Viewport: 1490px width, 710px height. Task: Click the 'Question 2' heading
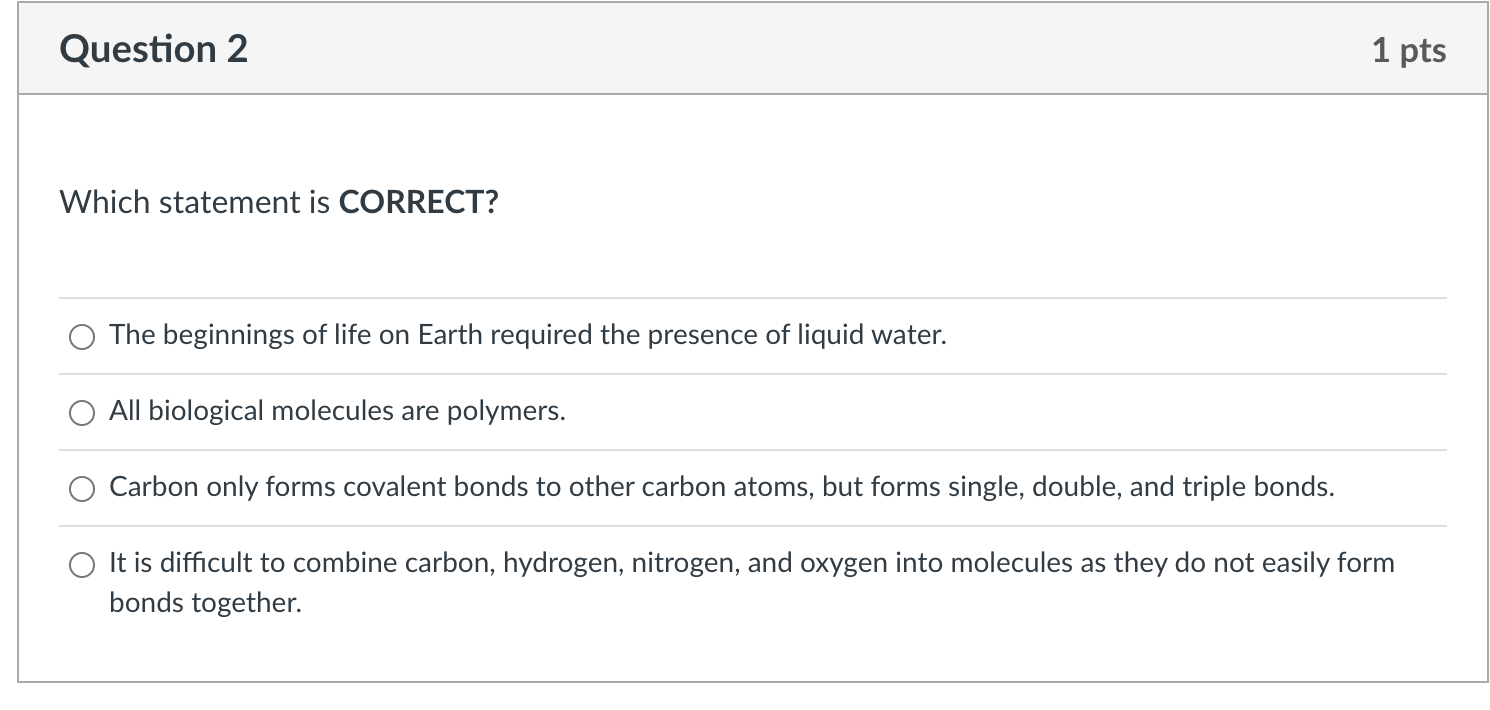pos(154,49)
